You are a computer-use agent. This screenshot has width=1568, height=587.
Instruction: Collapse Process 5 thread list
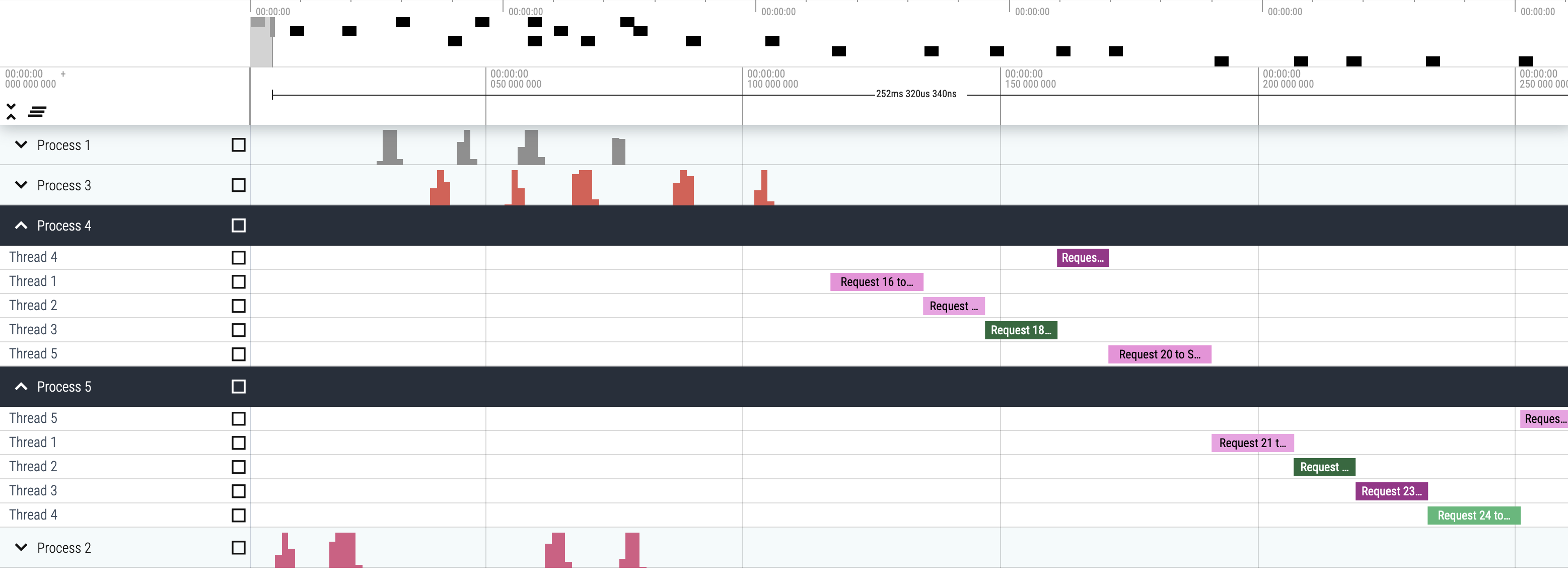21,387
